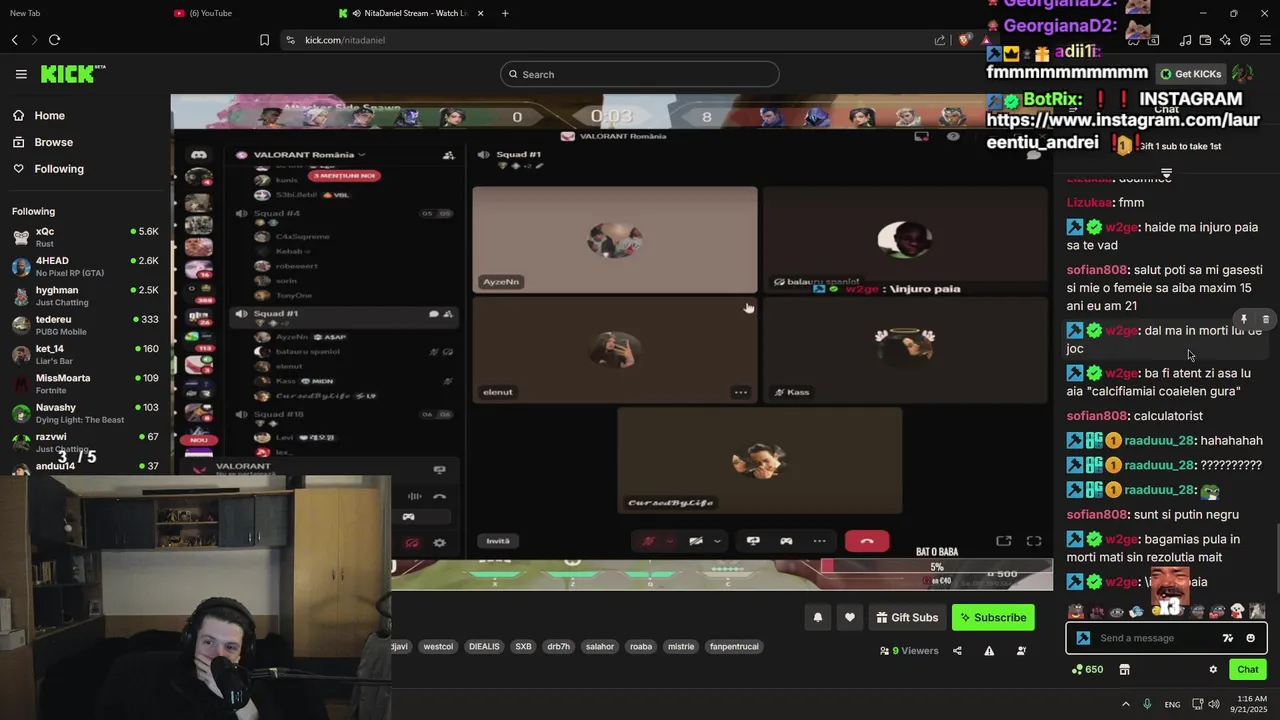Click the Kick search field

click(640, 74)
